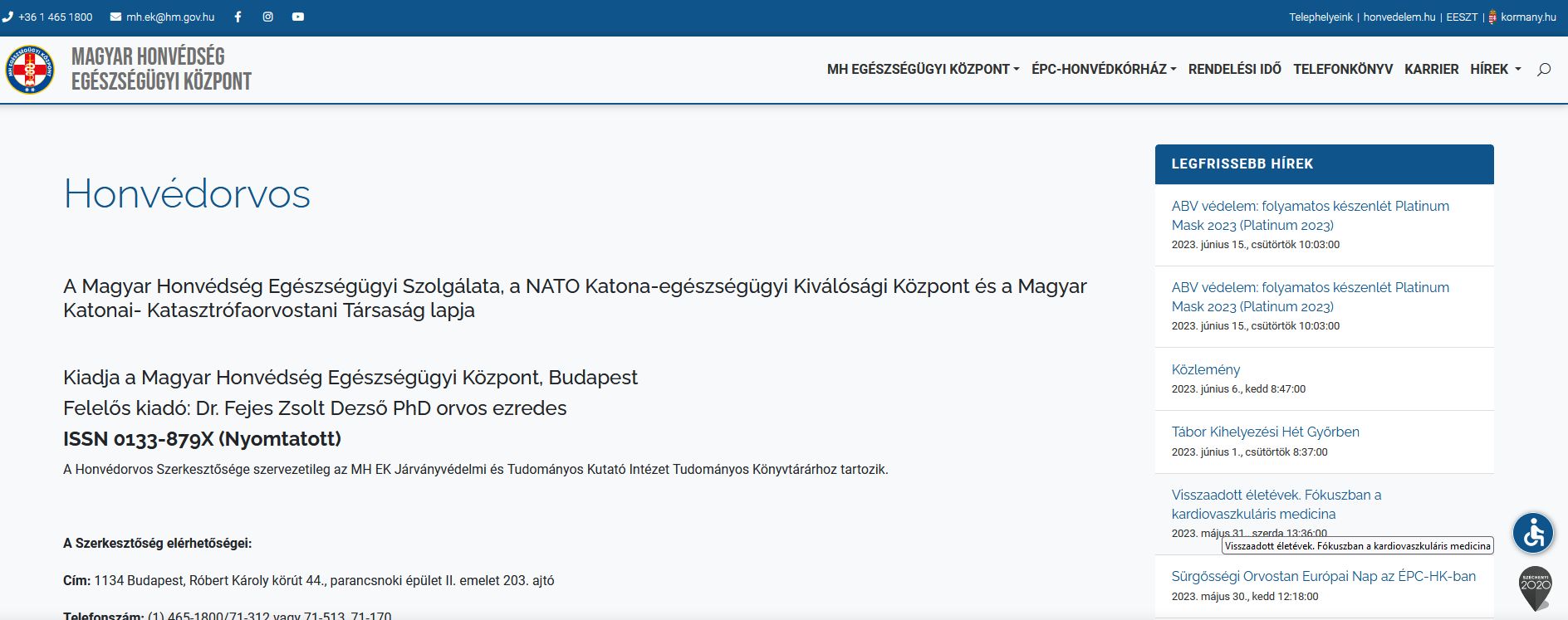The image size is (1568, 620).
Task: Open the first ABV védelem Platinum Mask news link
Action: point(1311,216)
